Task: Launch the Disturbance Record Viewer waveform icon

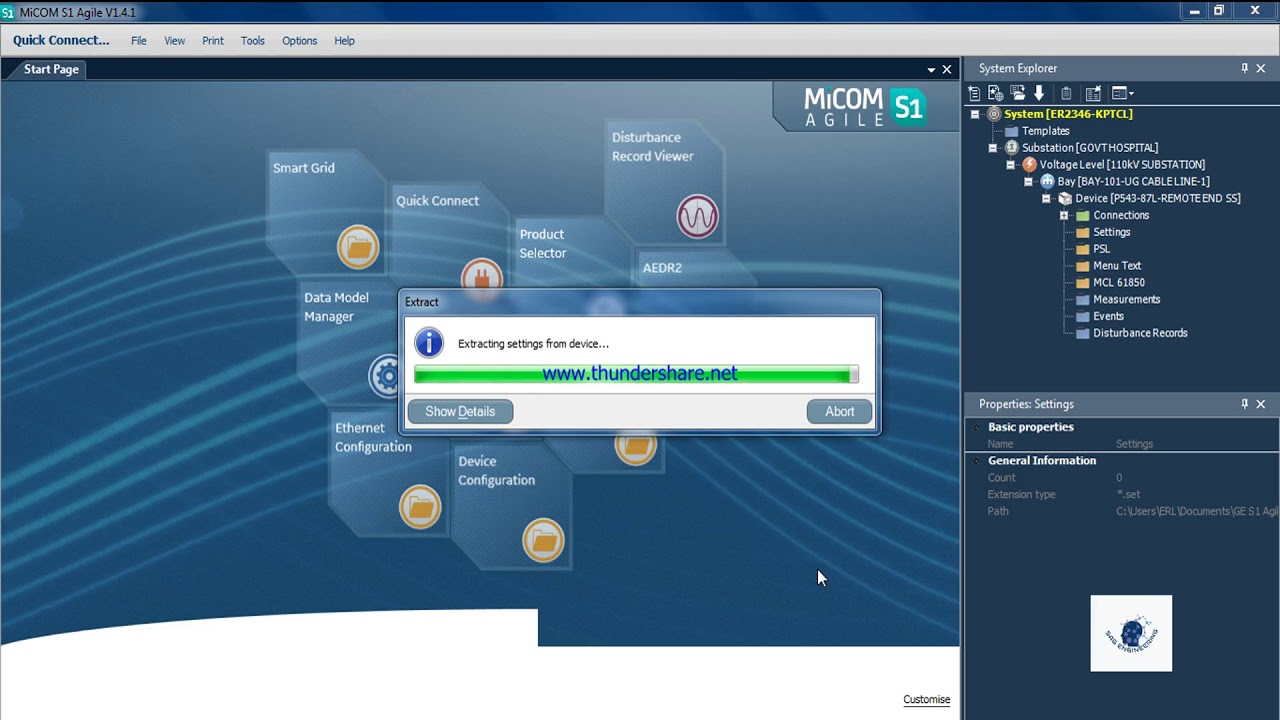Action: click(x=697, y=216)
